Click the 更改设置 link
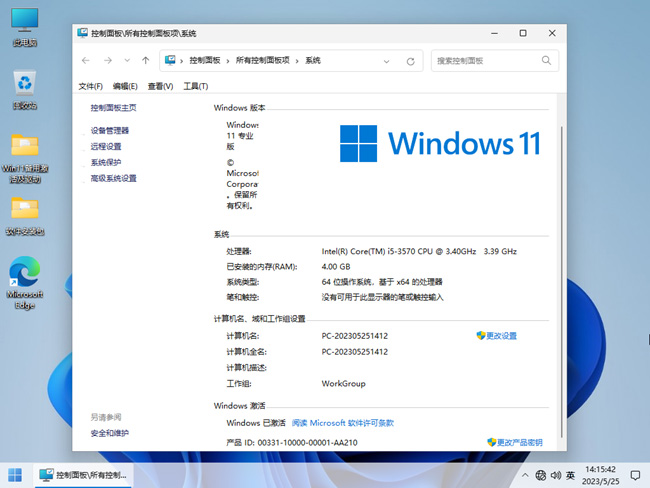The width and height of the screenshot is (650, 488). pyautogui.click(x=502, y=336)
